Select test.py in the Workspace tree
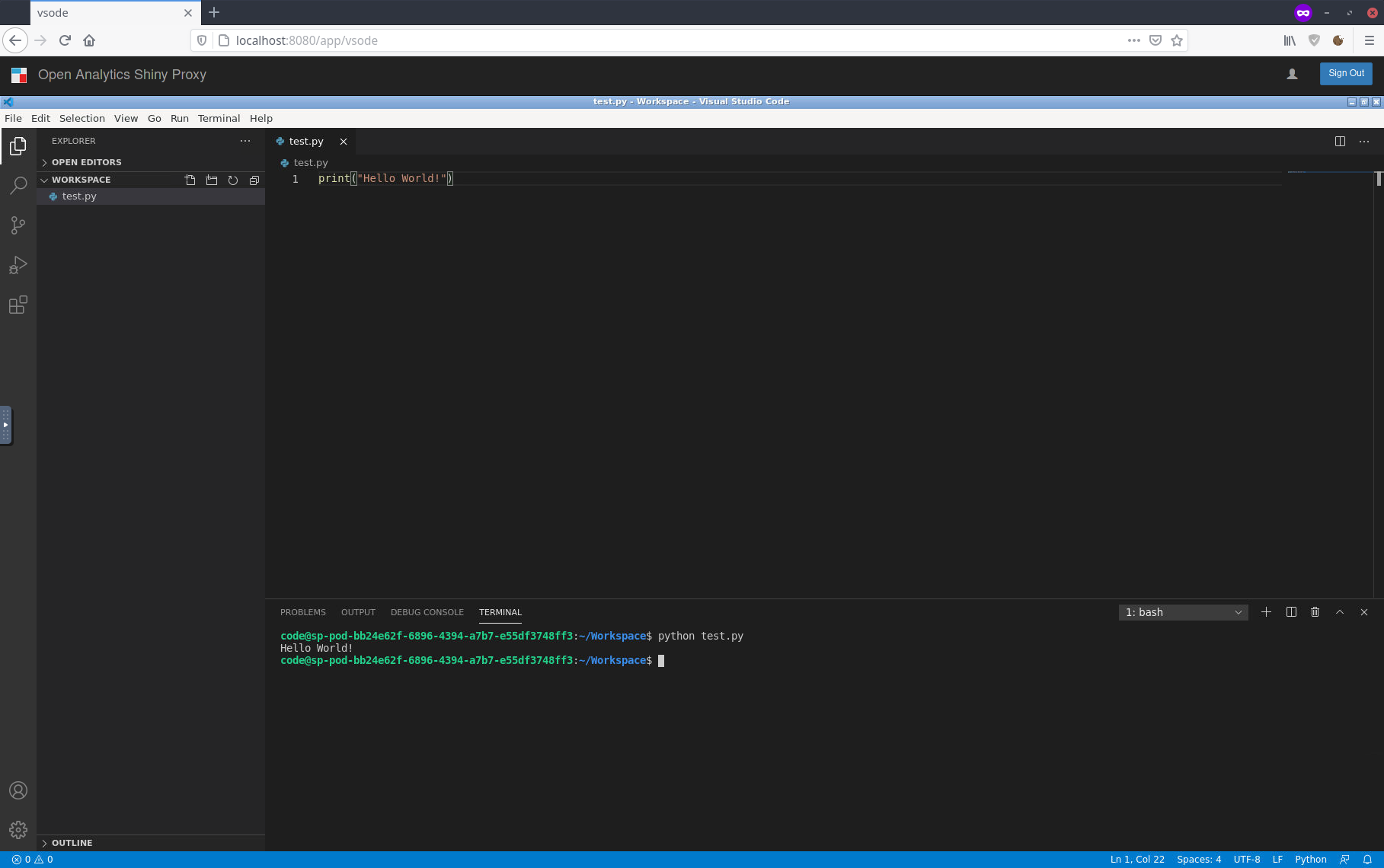This screenshot has width=1384, height=868. click(x=151, y=196)
